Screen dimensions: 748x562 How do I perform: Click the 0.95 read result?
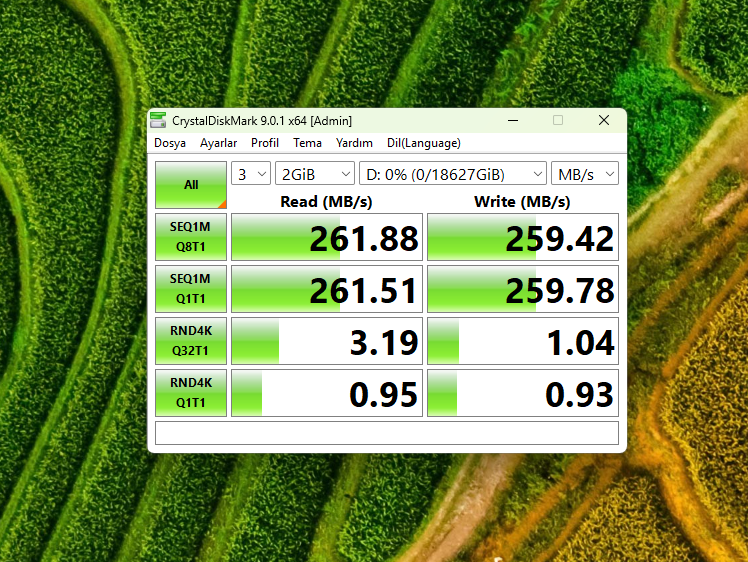(x=327, y=393)
